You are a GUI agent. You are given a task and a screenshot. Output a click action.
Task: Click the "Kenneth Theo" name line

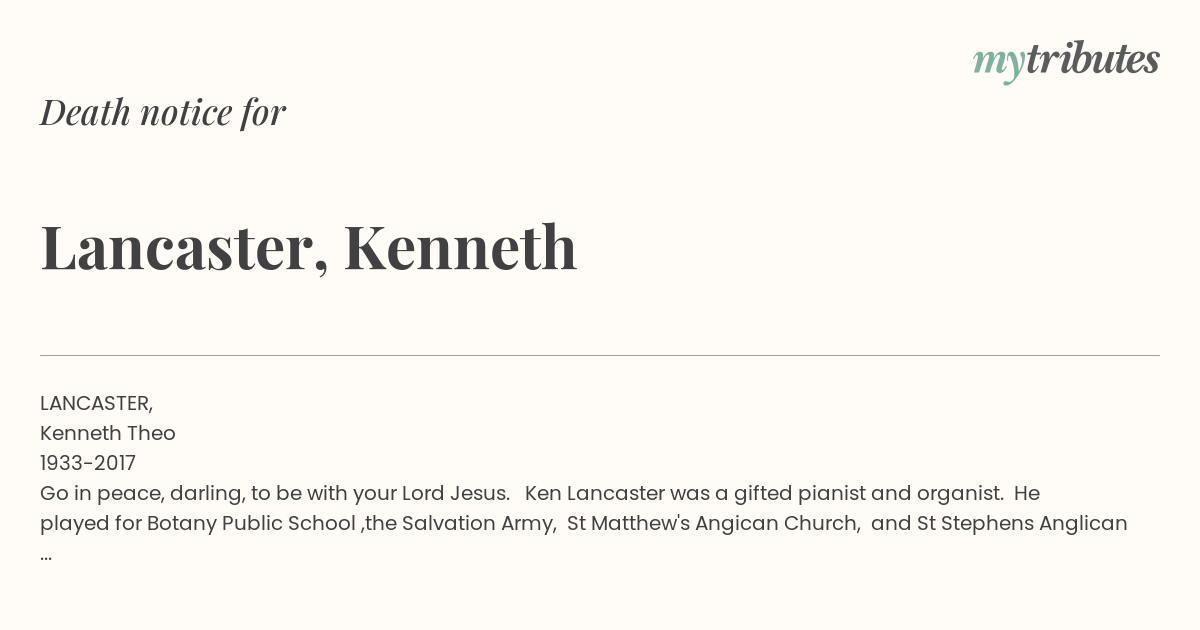[x=108, y=433]
